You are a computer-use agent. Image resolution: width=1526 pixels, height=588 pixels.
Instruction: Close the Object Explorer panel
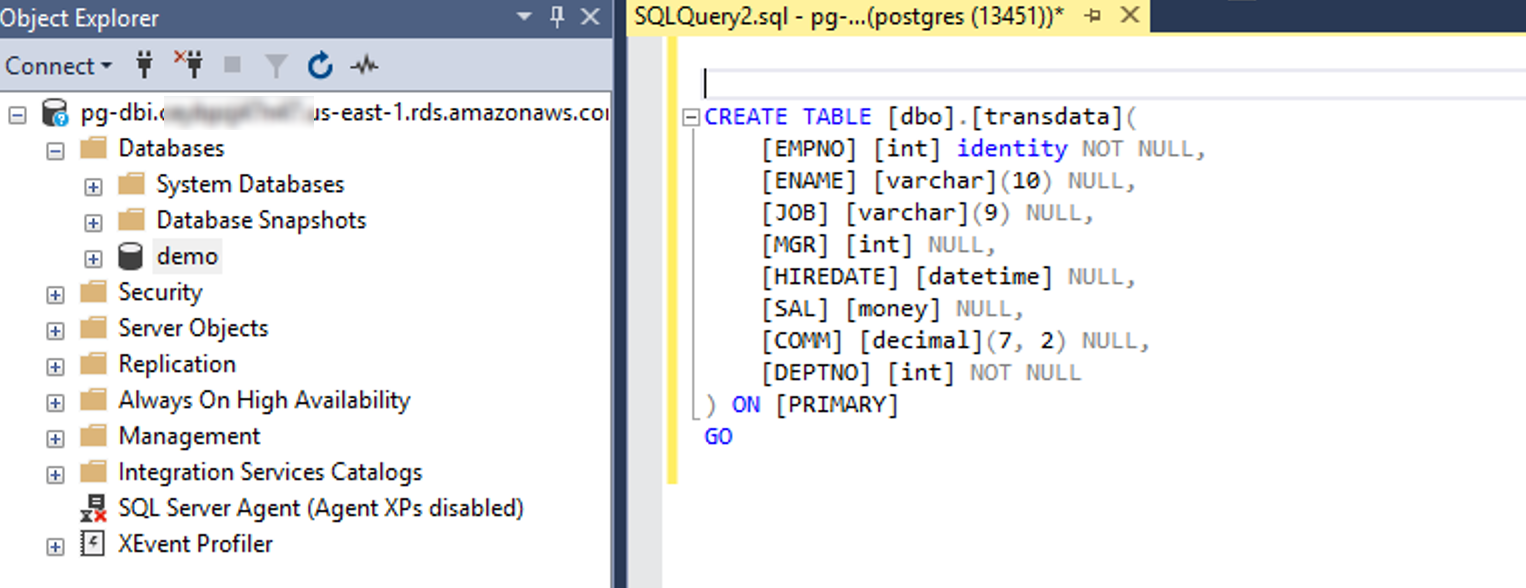tap(590, 16)
